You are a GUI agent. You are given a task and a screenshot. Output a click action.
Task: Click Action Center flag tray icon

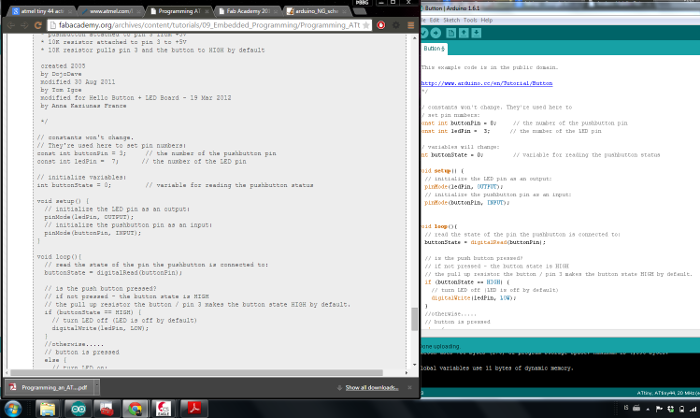[659, 409]
